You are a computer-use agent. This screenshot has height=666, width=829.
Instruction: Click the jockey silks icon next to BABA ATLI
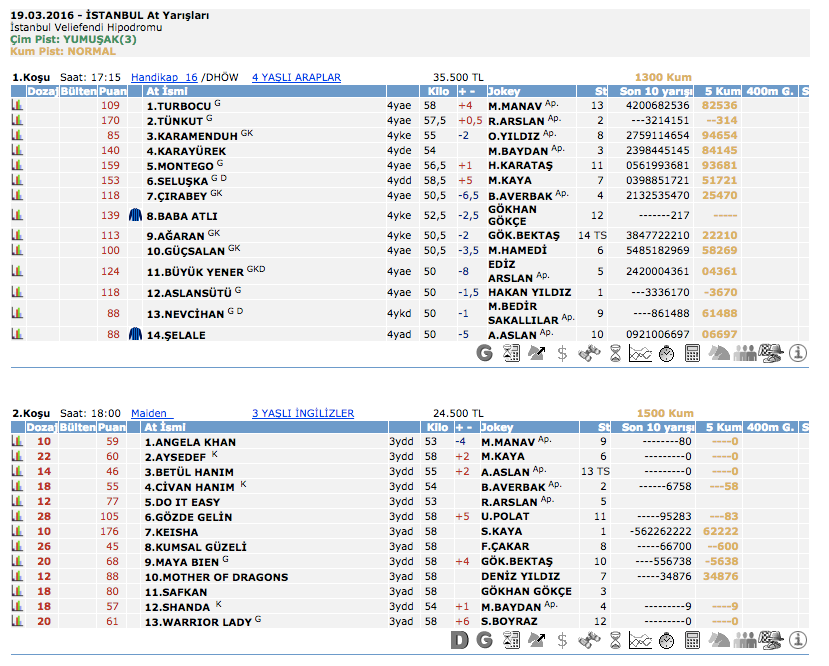(136, 215)
